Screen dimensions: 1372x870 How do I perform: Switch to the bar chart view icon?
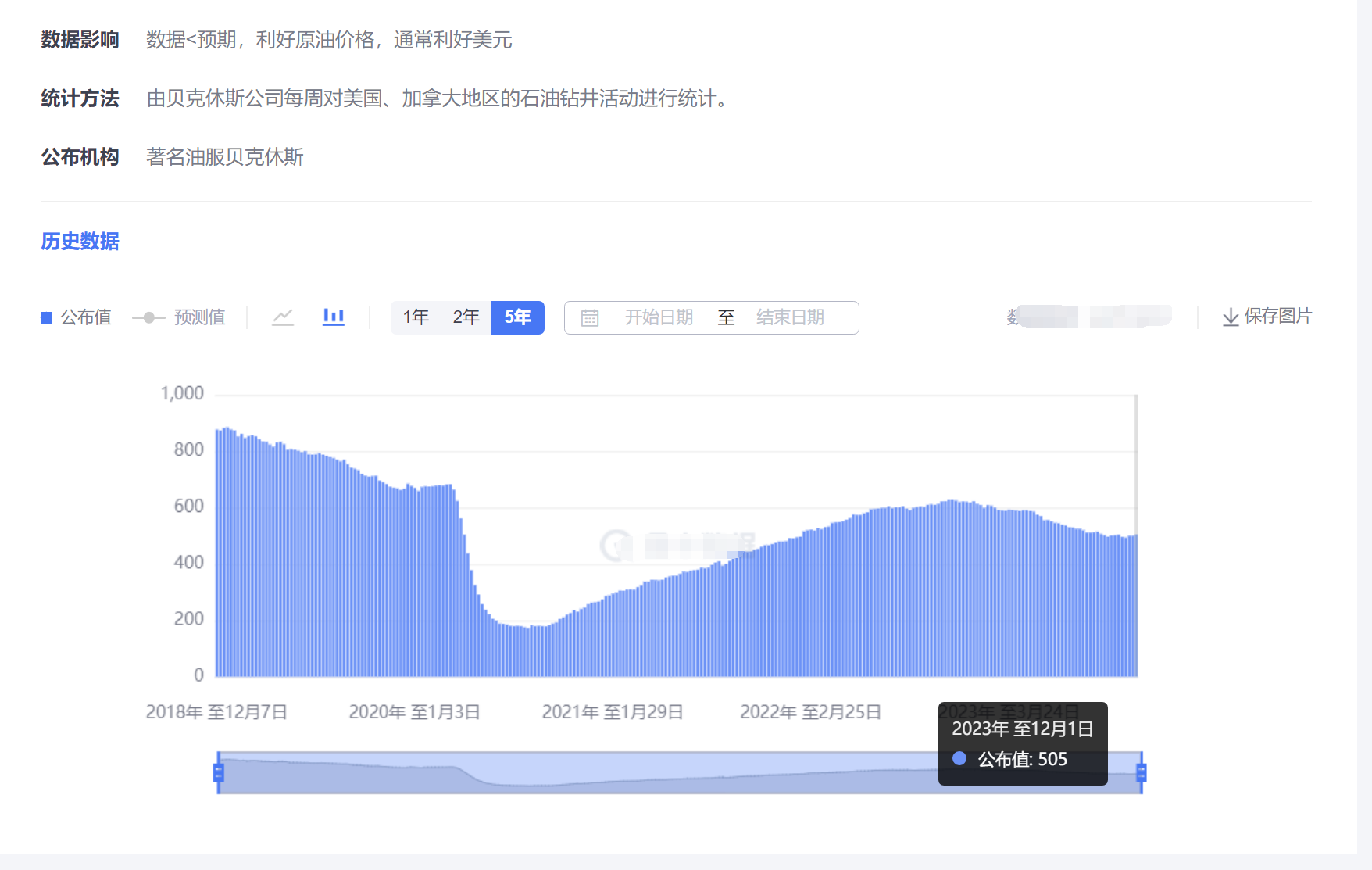(334, 317)
